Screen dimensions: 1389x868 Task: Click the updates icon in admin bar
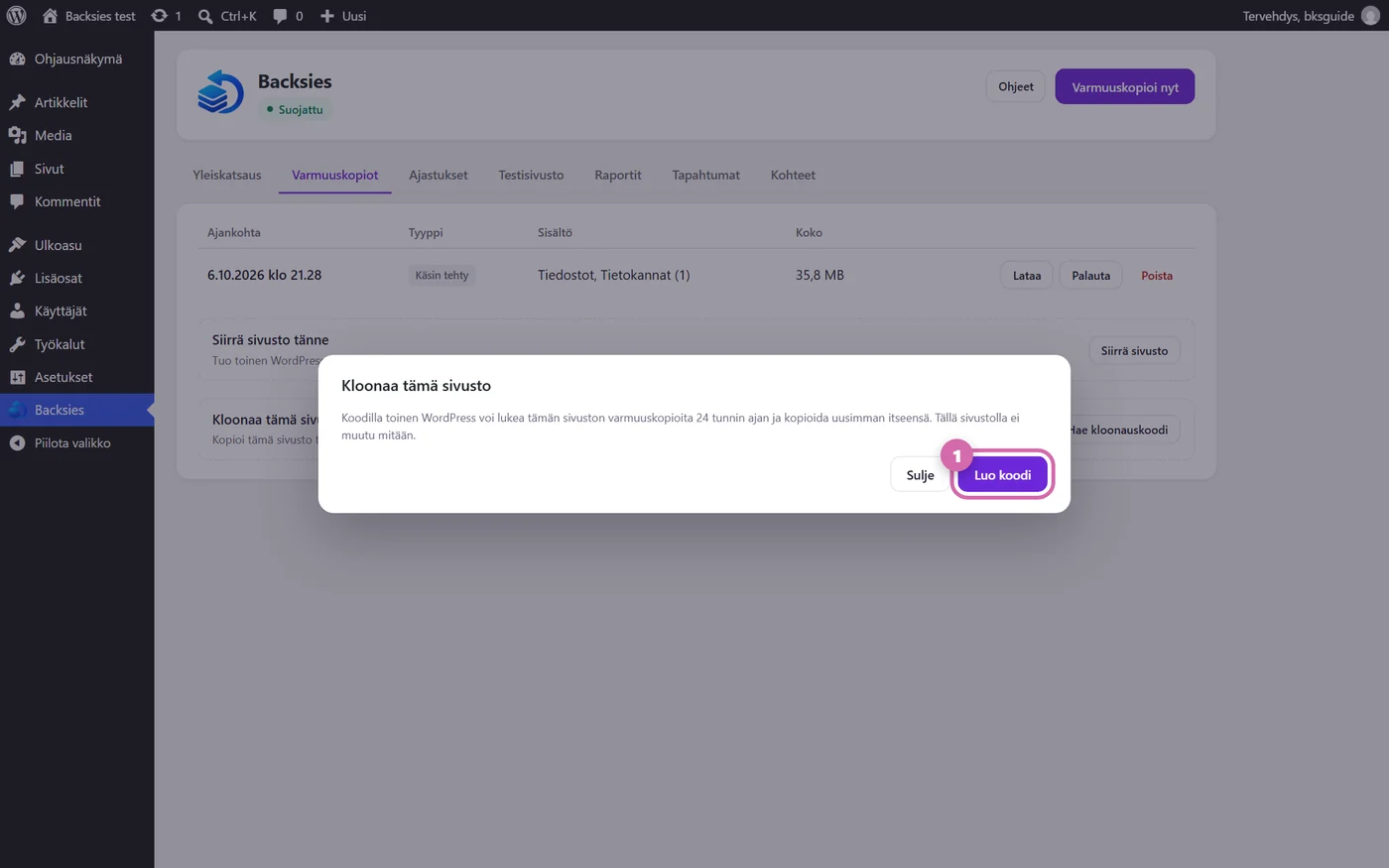click(x=159, y=16)
